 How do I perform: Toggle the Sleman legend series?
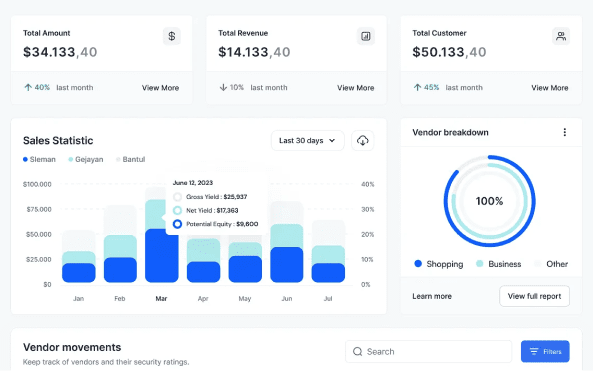39,159
